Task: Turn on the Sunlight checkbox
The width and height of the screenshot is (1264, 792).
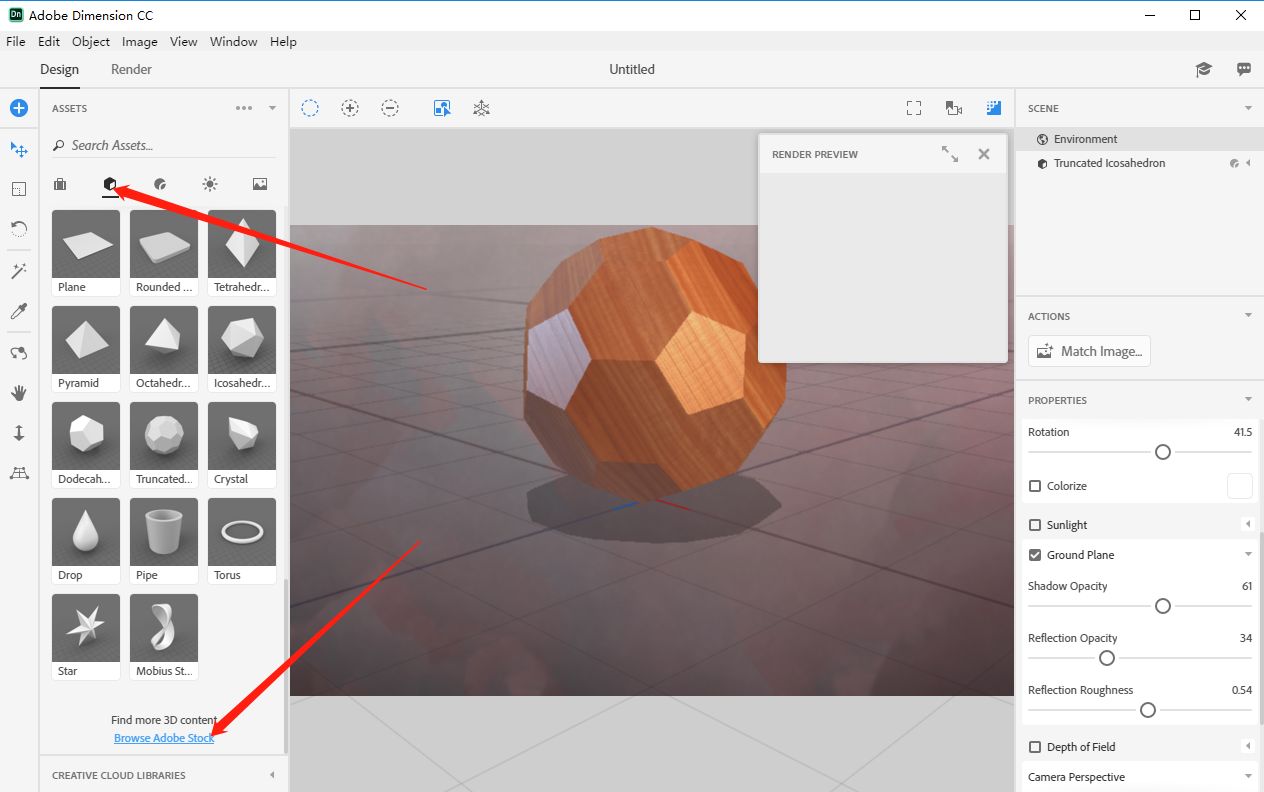Action: (1035, 525)
